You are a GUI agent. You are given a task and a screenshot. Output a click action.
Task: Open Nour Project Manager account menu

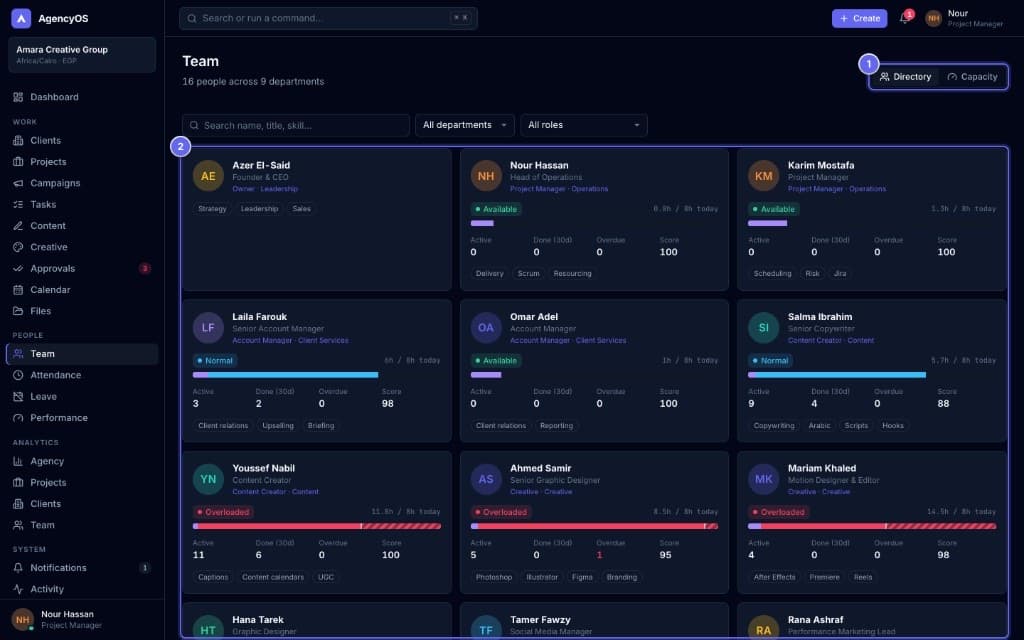(x=965, y=18)
